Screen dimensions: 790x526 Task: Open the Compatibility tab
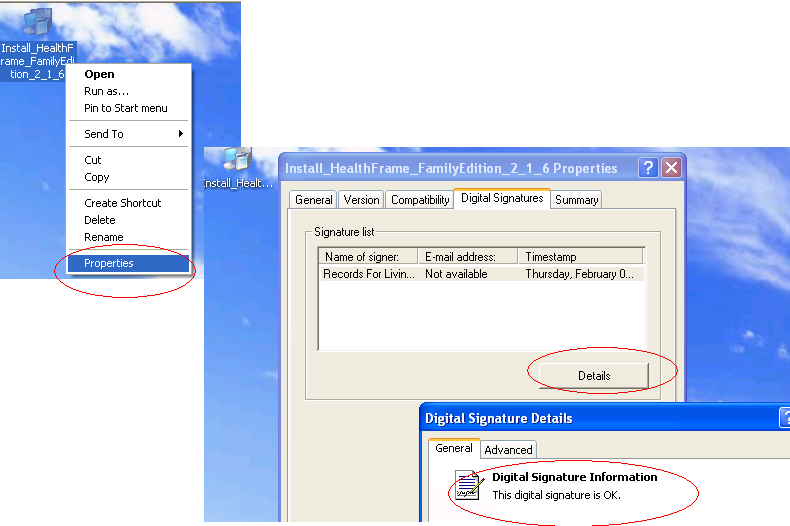tap(420, 200)
